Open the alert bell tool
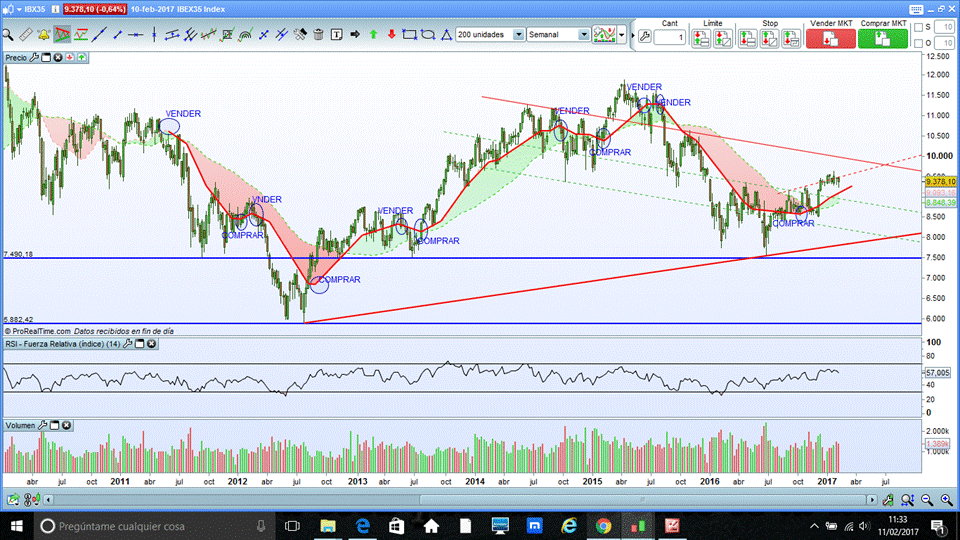Viewport: 960px width, 540px height. [x=44, y=34]
